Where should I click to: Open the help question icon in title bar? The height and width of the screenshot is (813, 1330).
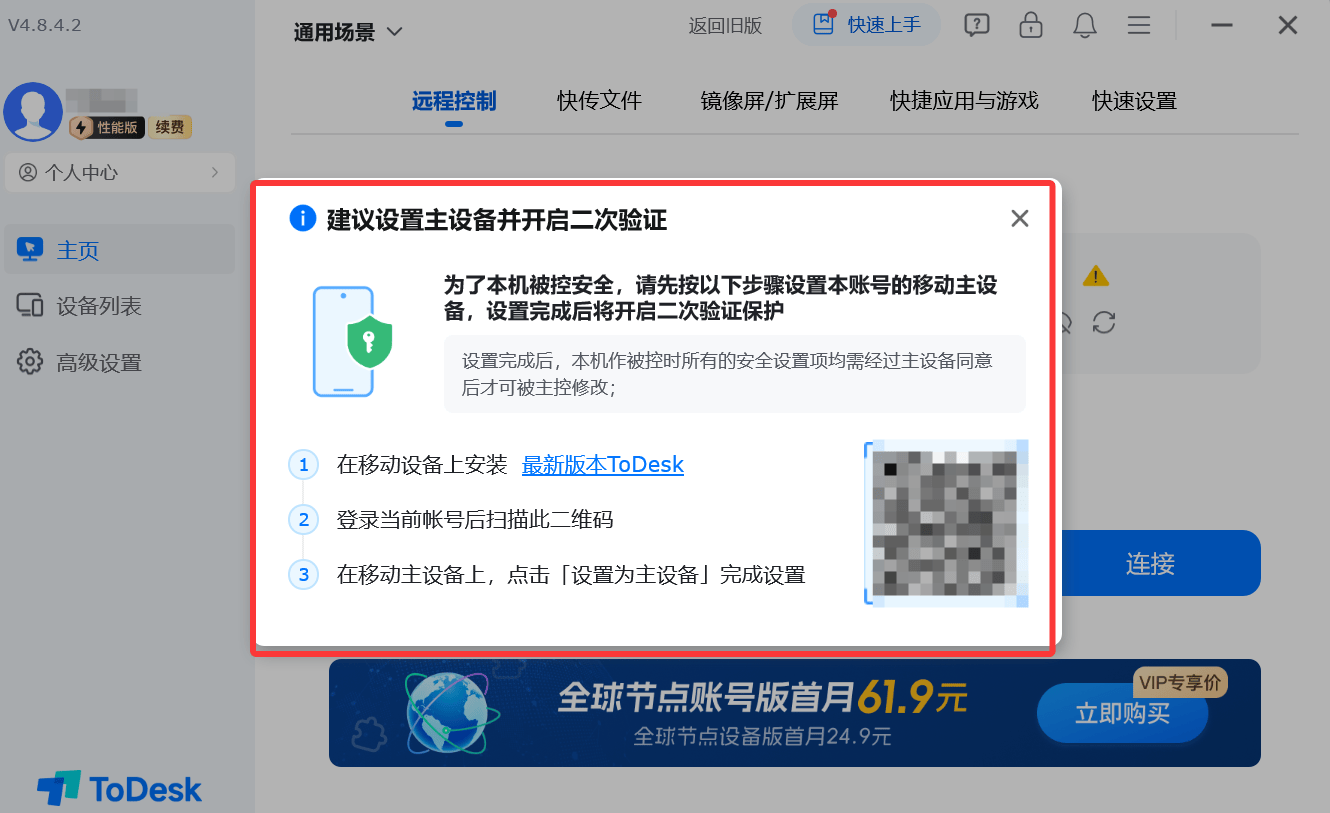pyautogui.click(x=977, y=25)
